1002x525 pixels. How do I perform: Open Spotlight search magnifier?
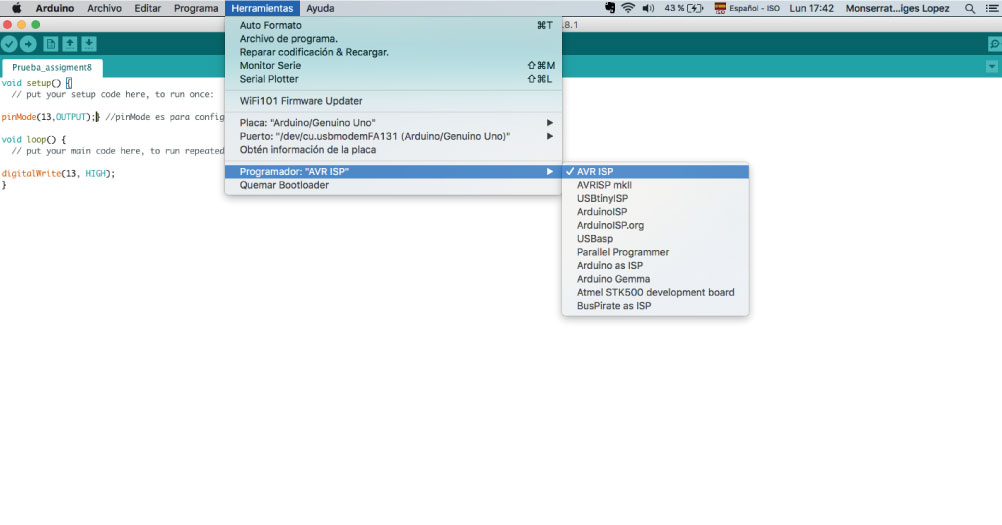tap(970, 8)
